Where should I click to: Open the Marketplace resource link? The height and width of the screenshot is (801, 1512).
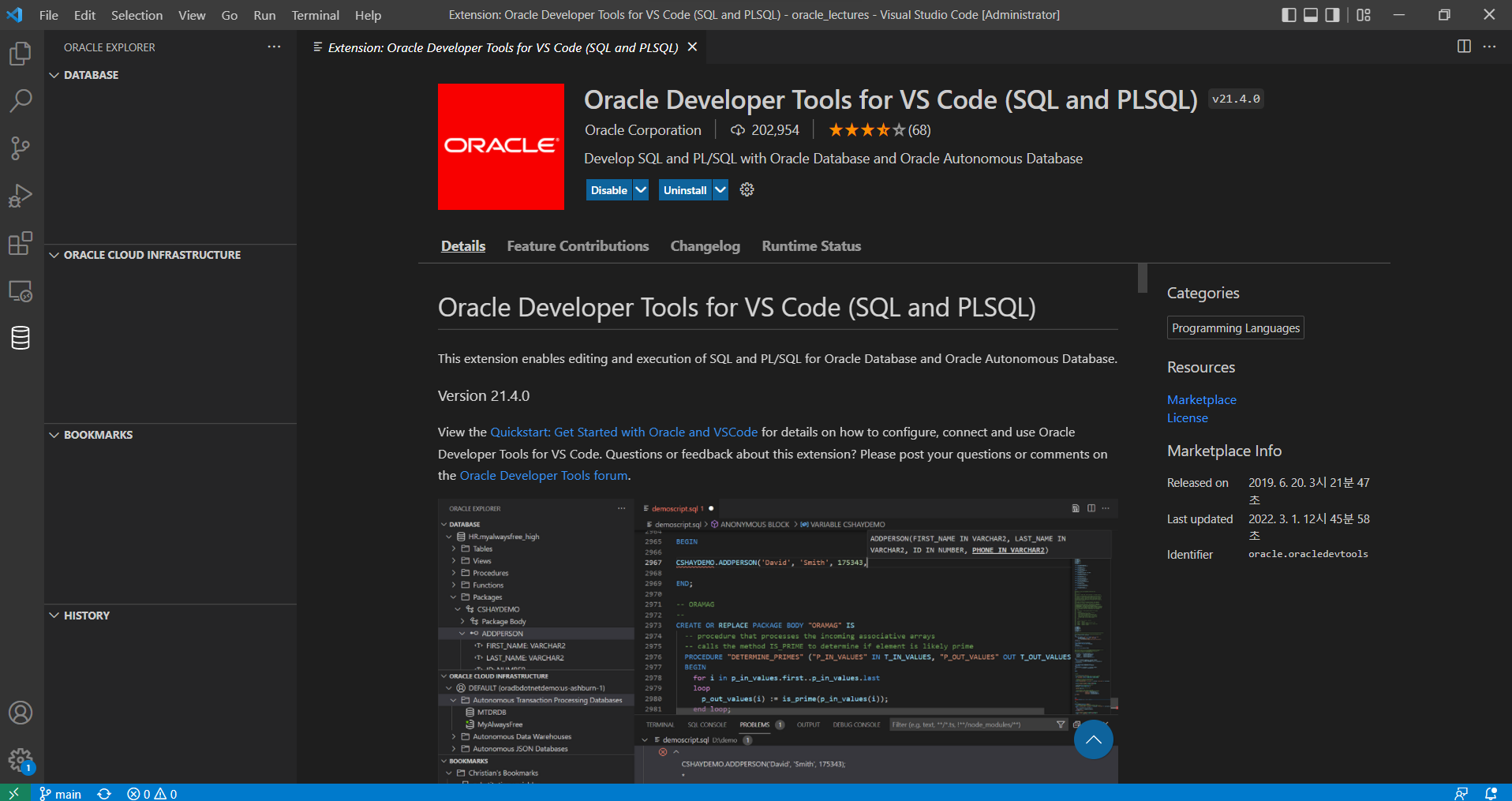click(1202, 400)
